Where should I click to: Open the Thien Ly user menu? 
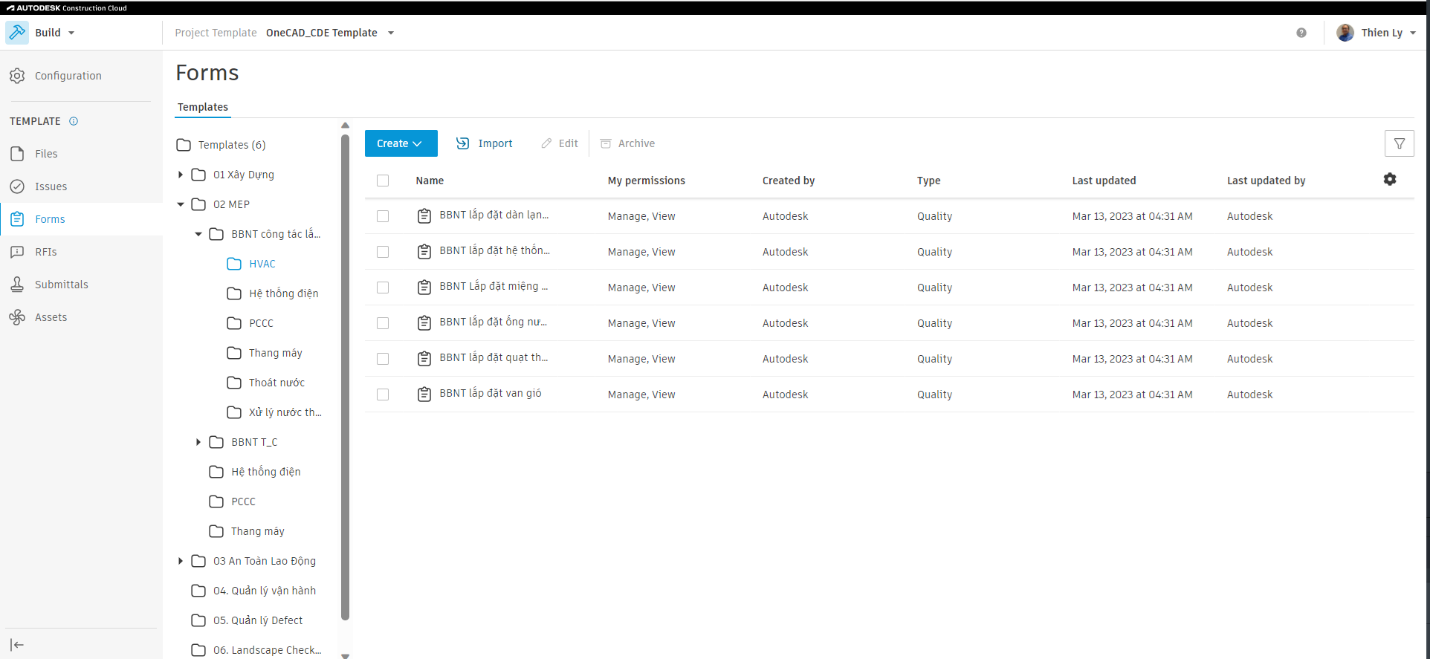(x=1377, y=33)
